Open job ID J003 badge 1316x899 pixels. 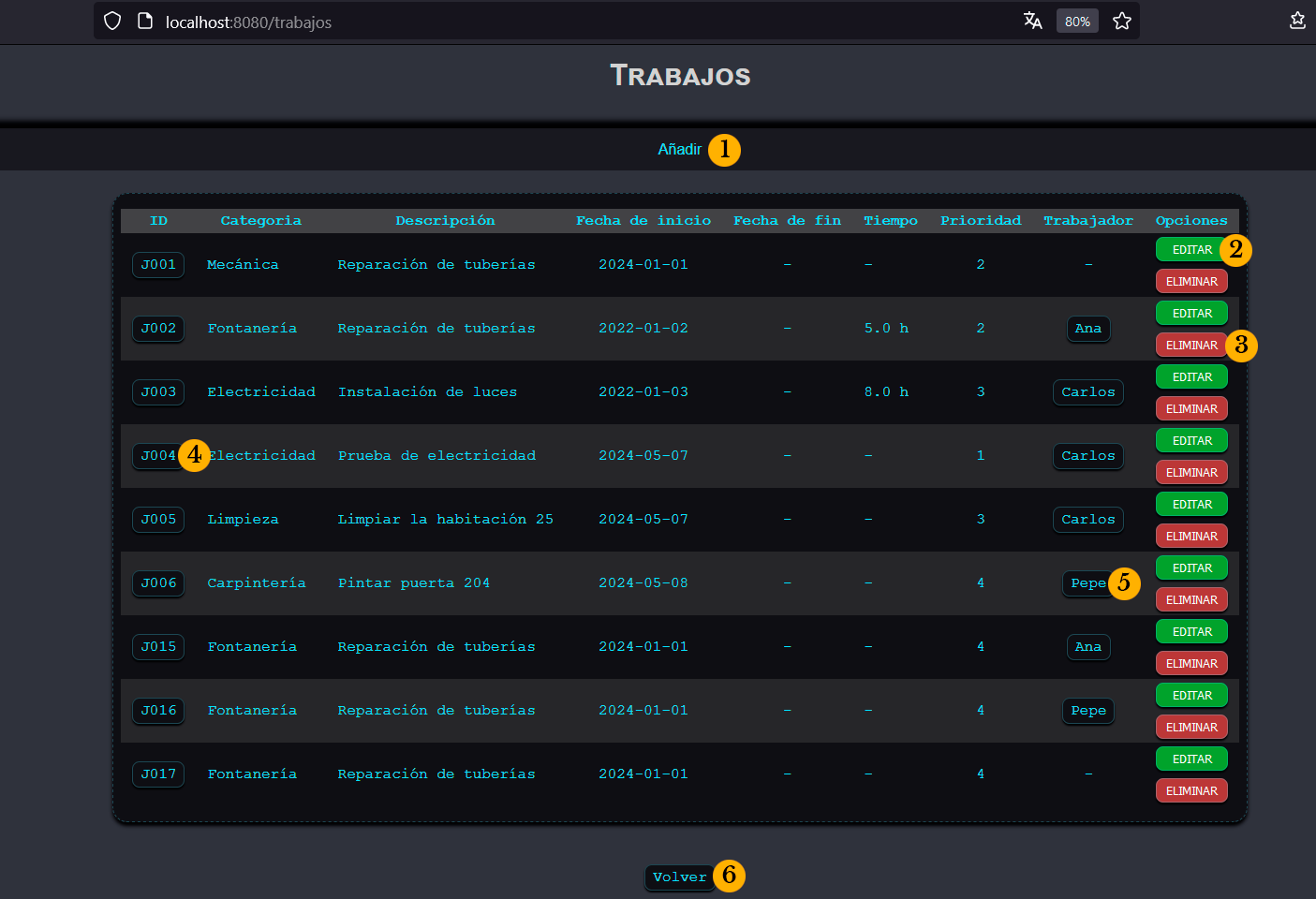(158, 392)
